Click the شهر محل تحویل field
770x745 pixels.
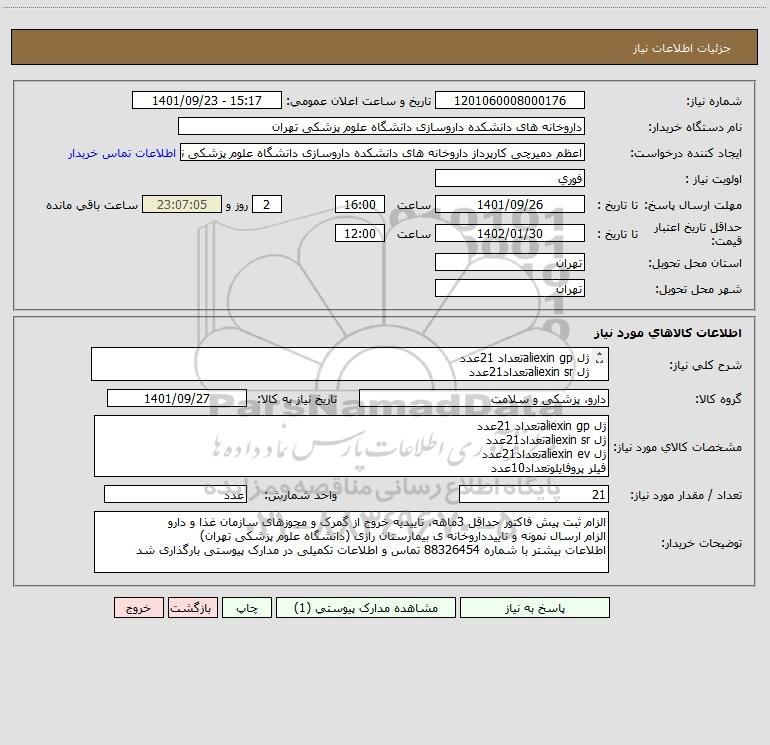tap(510, 288)
